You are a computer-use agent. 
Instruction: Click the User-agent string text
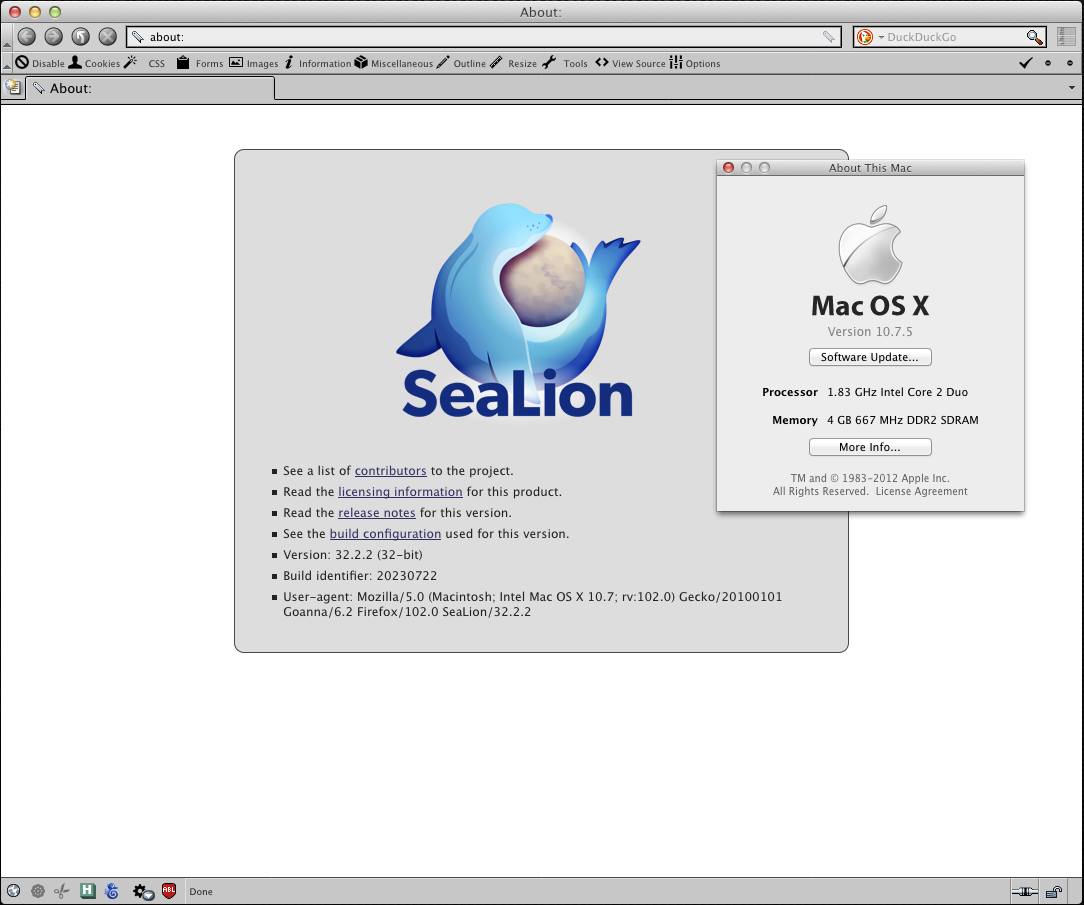532,604
